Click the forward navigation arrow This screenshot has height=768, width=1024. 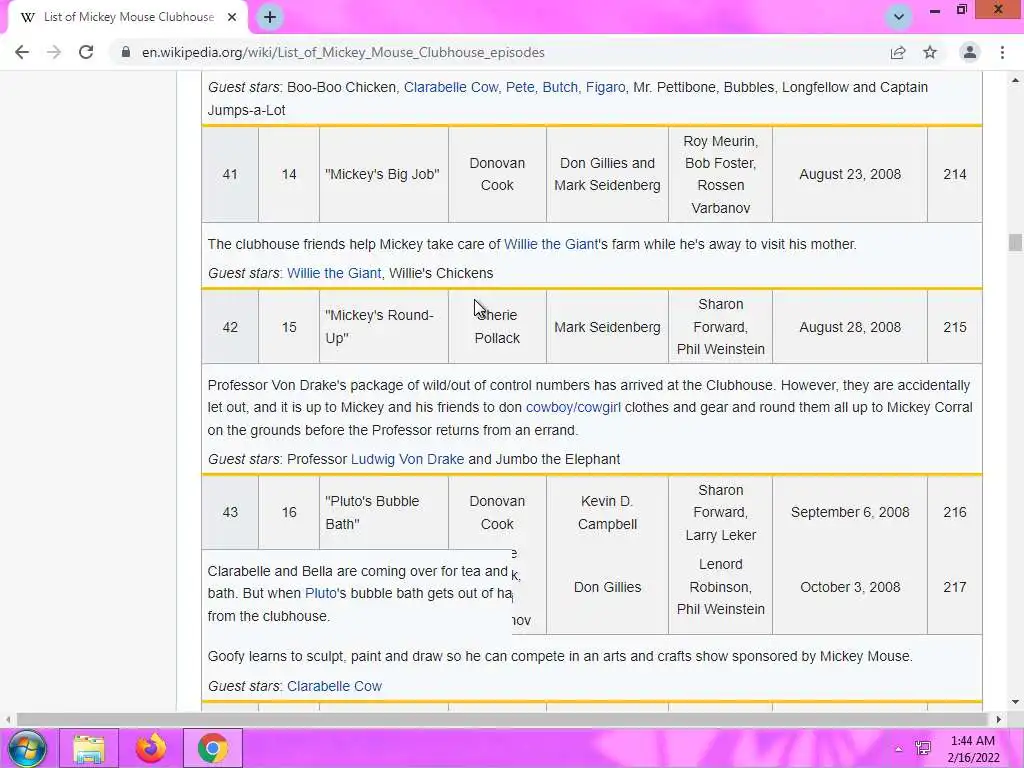[54, 52]
